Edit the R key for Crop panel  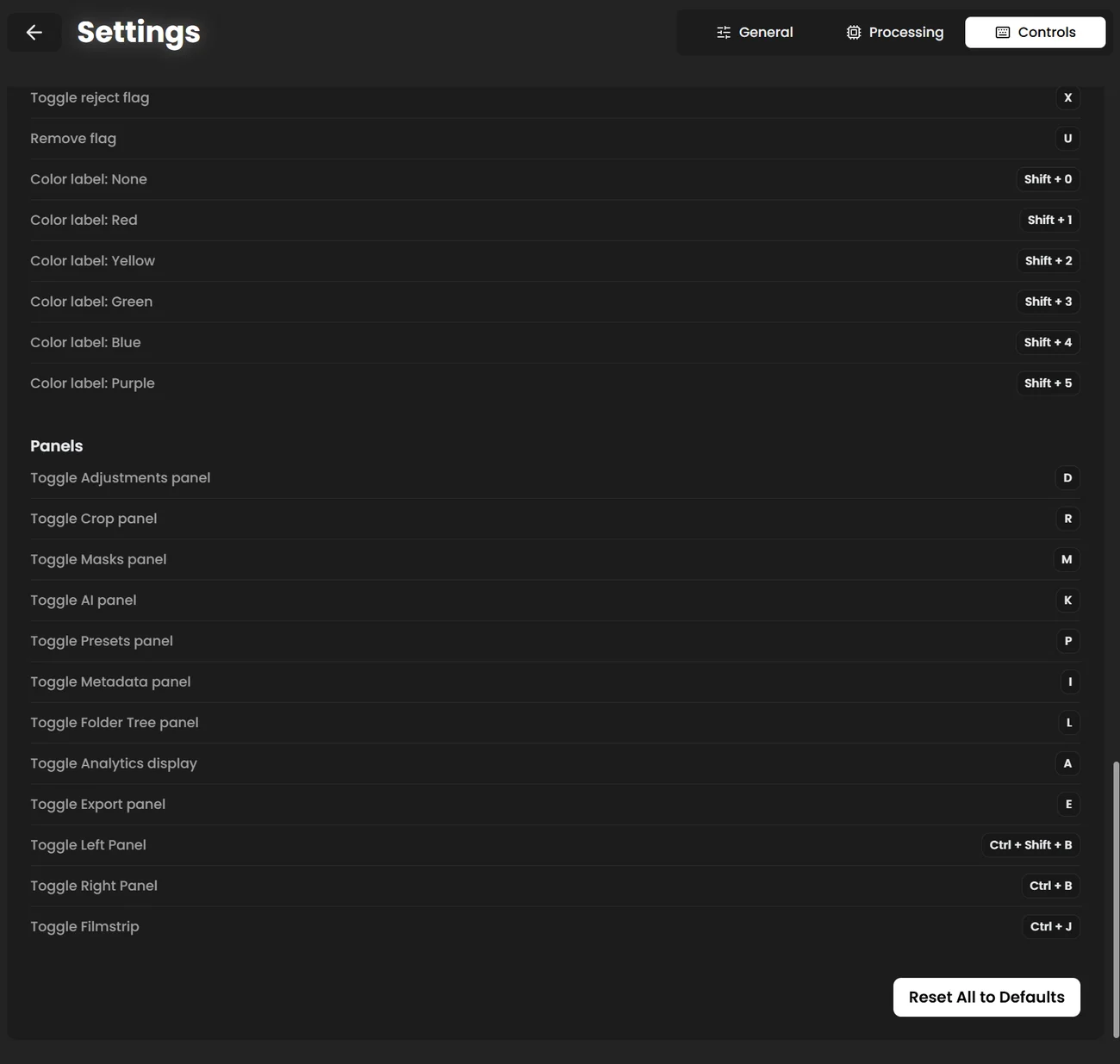pyautogui.click(x=1067, y=519)
